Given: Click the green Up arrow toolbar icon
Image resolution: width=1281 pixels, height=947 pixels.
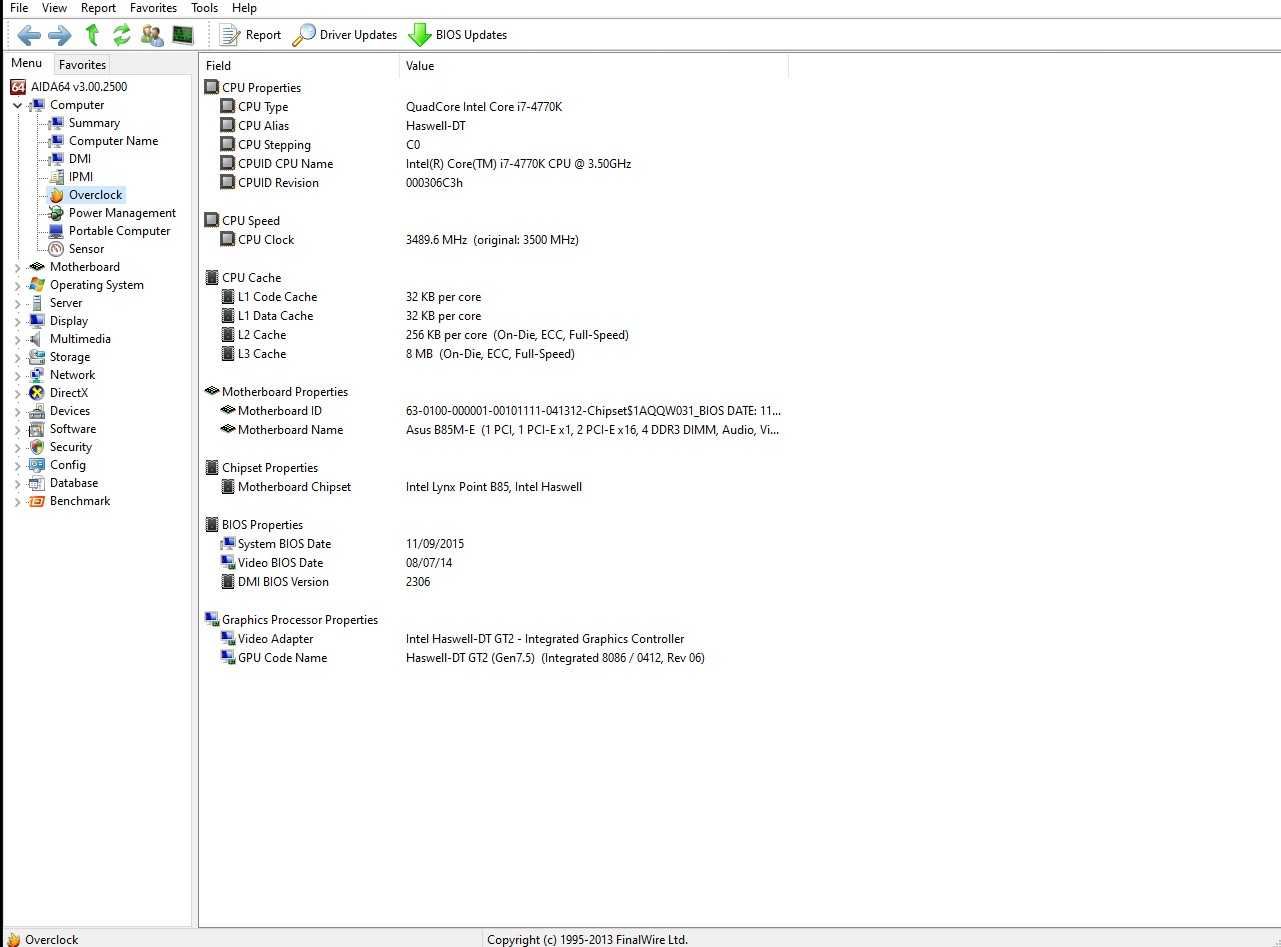Looking at the screenshot, I should (92, 35).
